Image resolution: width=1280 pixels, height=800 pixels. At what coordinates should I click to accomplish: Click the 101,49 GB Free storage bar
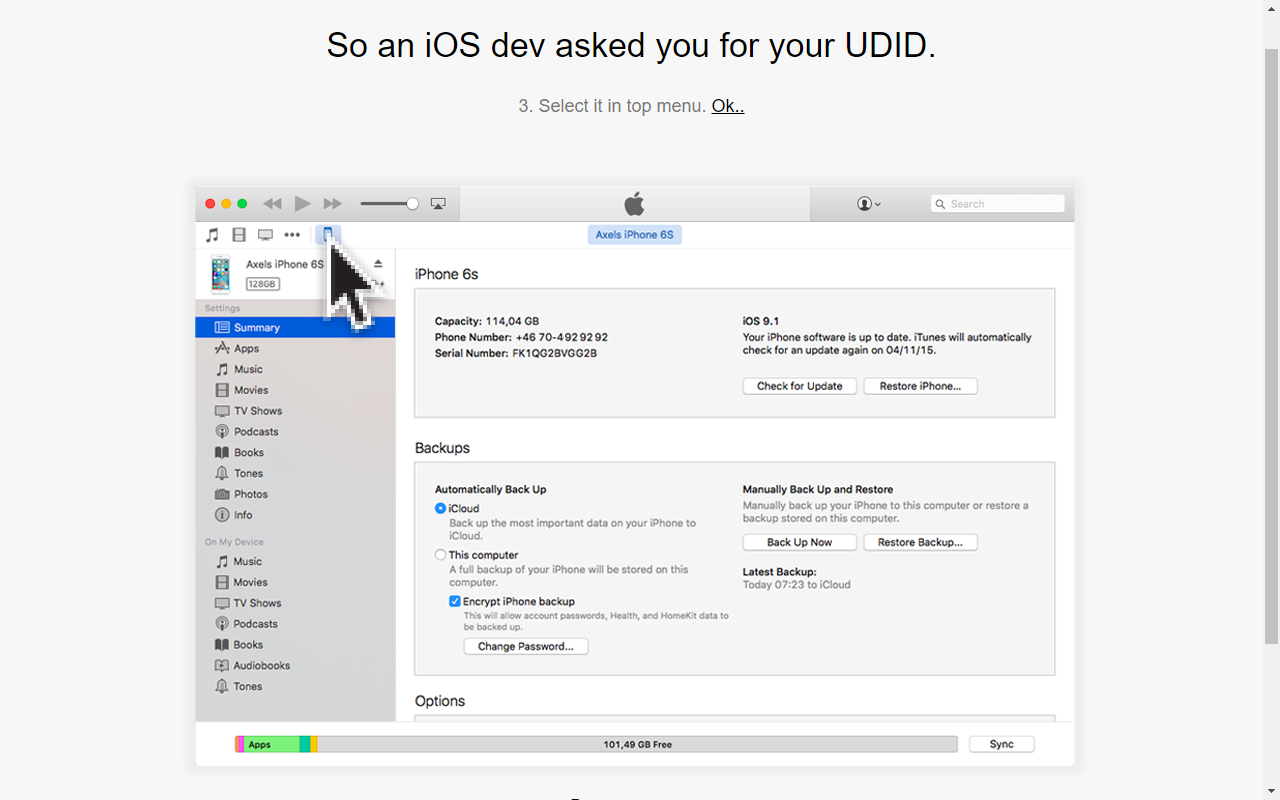[637, 744]
